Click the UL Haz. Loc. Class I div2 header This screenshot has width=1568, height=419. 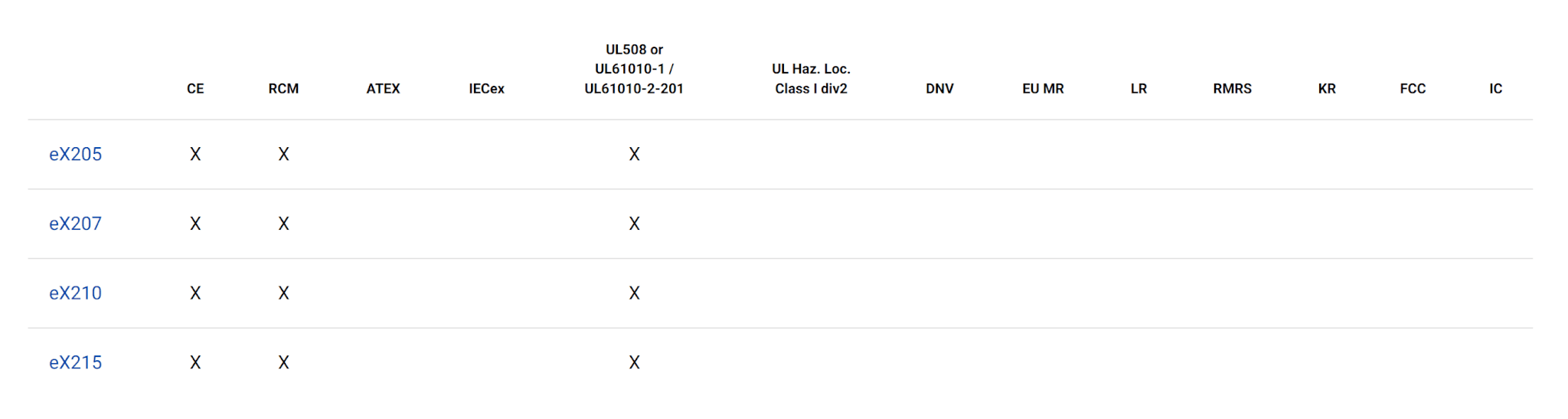click(811, 79)
